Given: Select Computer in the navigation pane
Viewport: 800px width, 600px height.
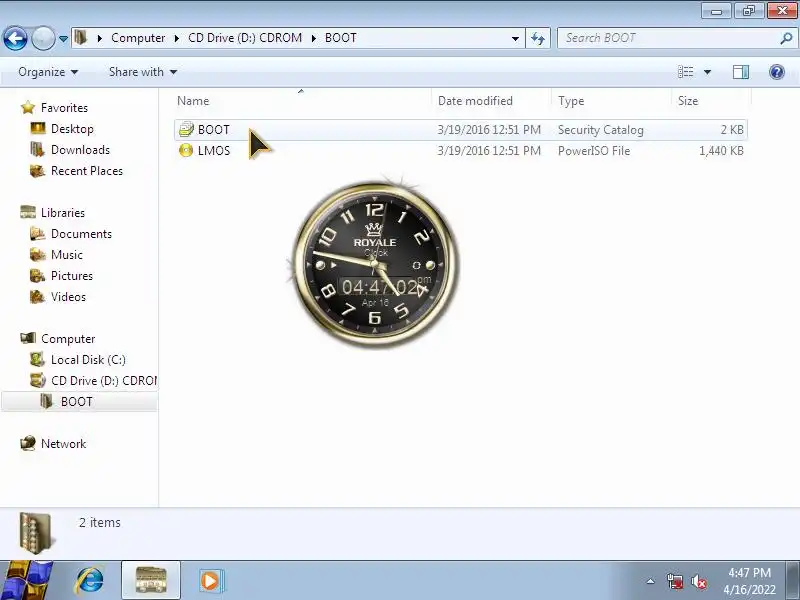Looking at the screenshot, I should [x=68, y=339].
